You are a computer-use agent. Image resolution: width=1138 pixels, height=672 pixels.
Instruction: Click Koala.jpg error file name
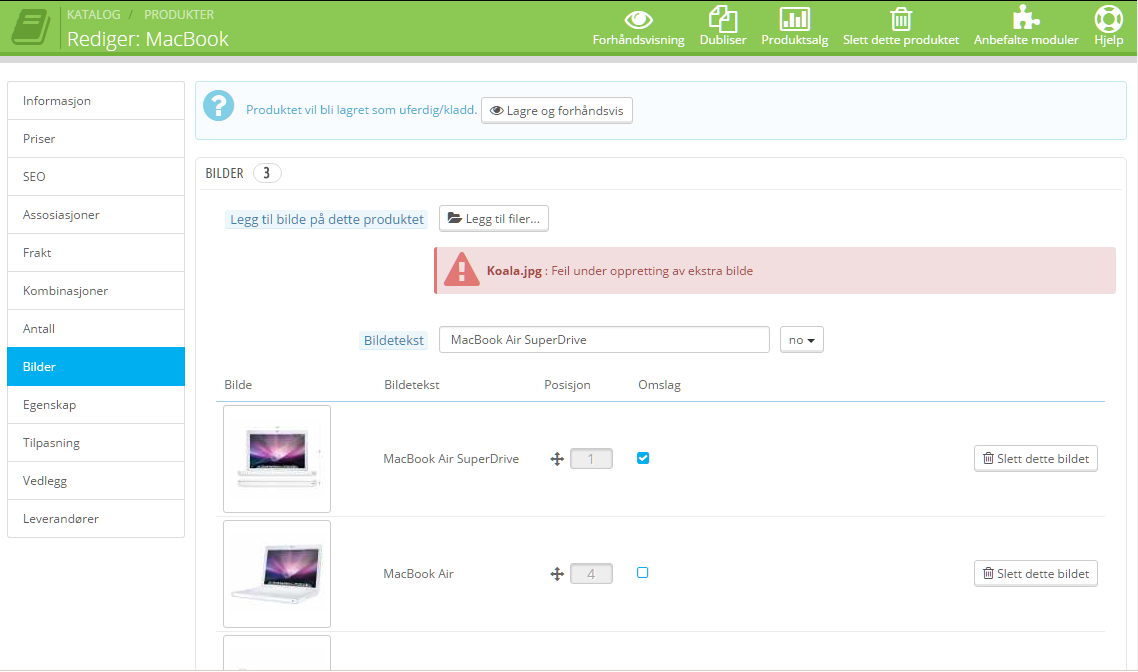pyautogui.click(x=514, y=271)
